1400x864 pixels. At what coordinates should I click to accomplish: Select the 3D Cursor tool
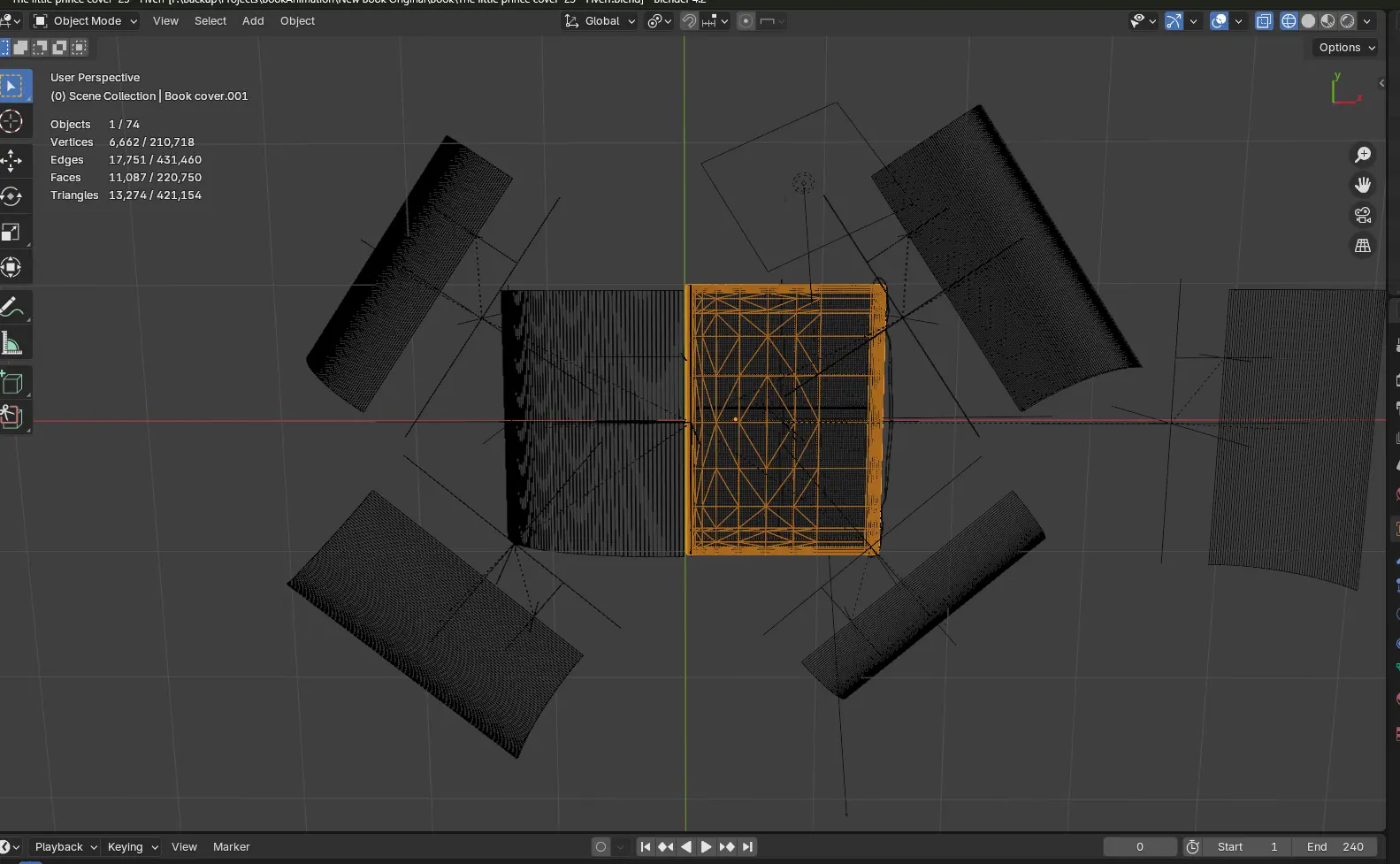click(11, 121)
